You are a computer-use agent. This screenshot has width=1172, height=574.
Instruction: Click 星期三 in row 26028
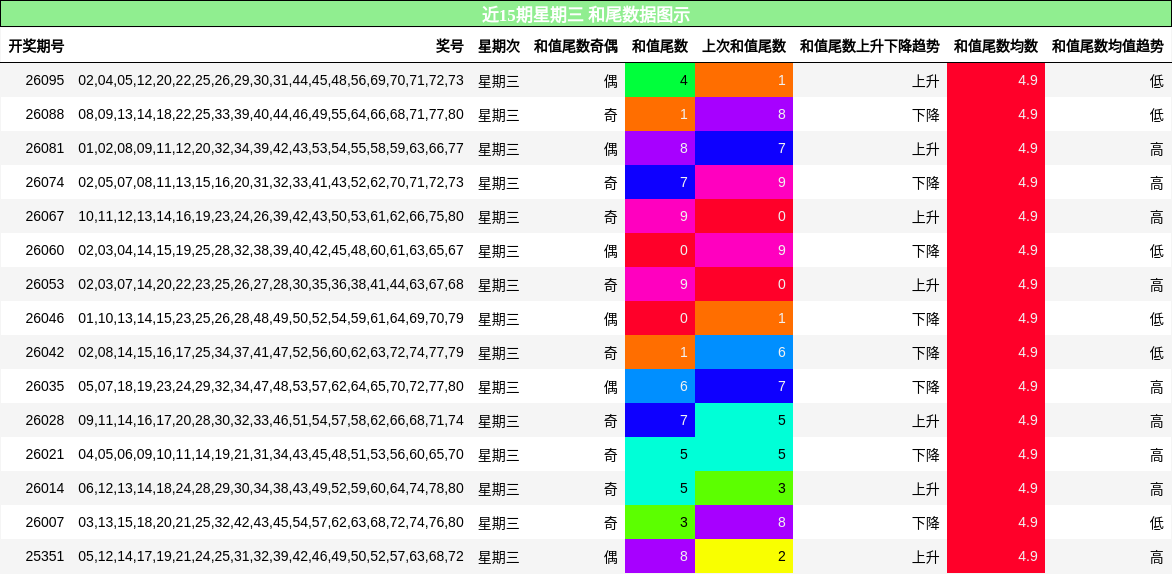click(499, 421)
